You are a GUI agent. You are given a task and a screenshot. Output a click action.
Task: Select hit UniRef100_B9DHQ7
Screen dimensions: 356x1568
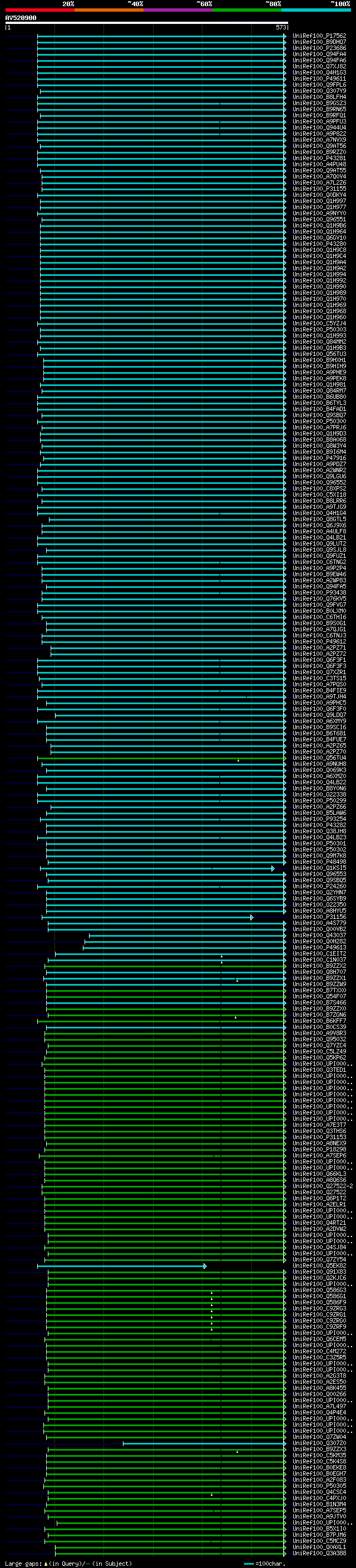319,42
